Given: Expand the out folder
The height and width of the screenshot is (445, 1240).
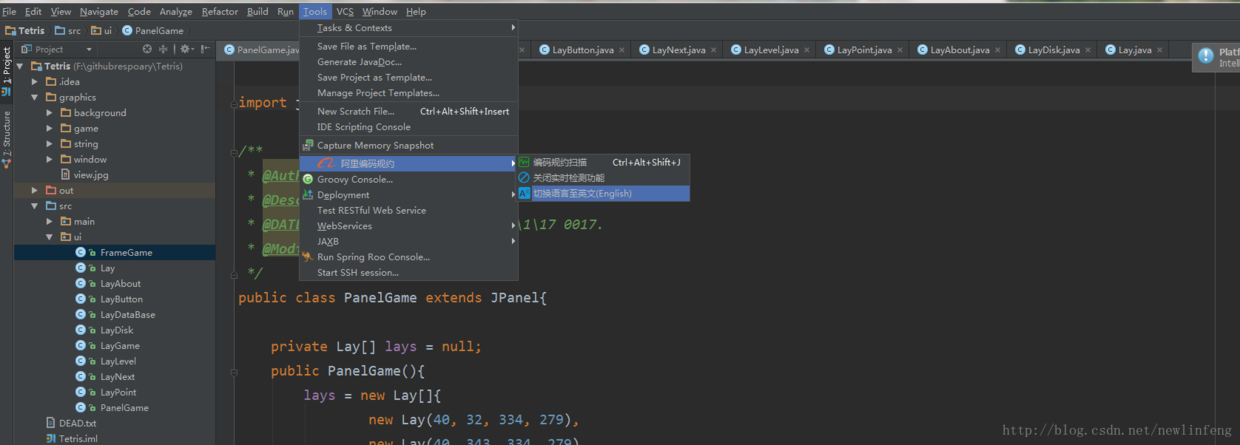Looking at the screenshot, I should (35, 190).
